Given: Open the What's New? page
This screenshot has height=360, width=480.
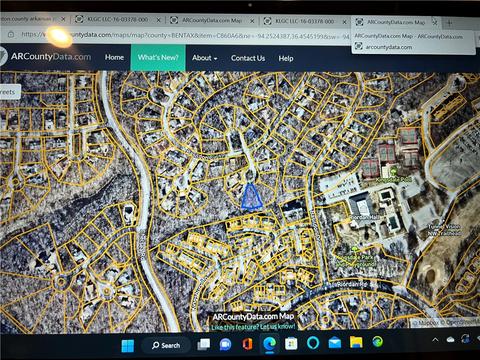Looking at the screenshot, I should point(158,57).
